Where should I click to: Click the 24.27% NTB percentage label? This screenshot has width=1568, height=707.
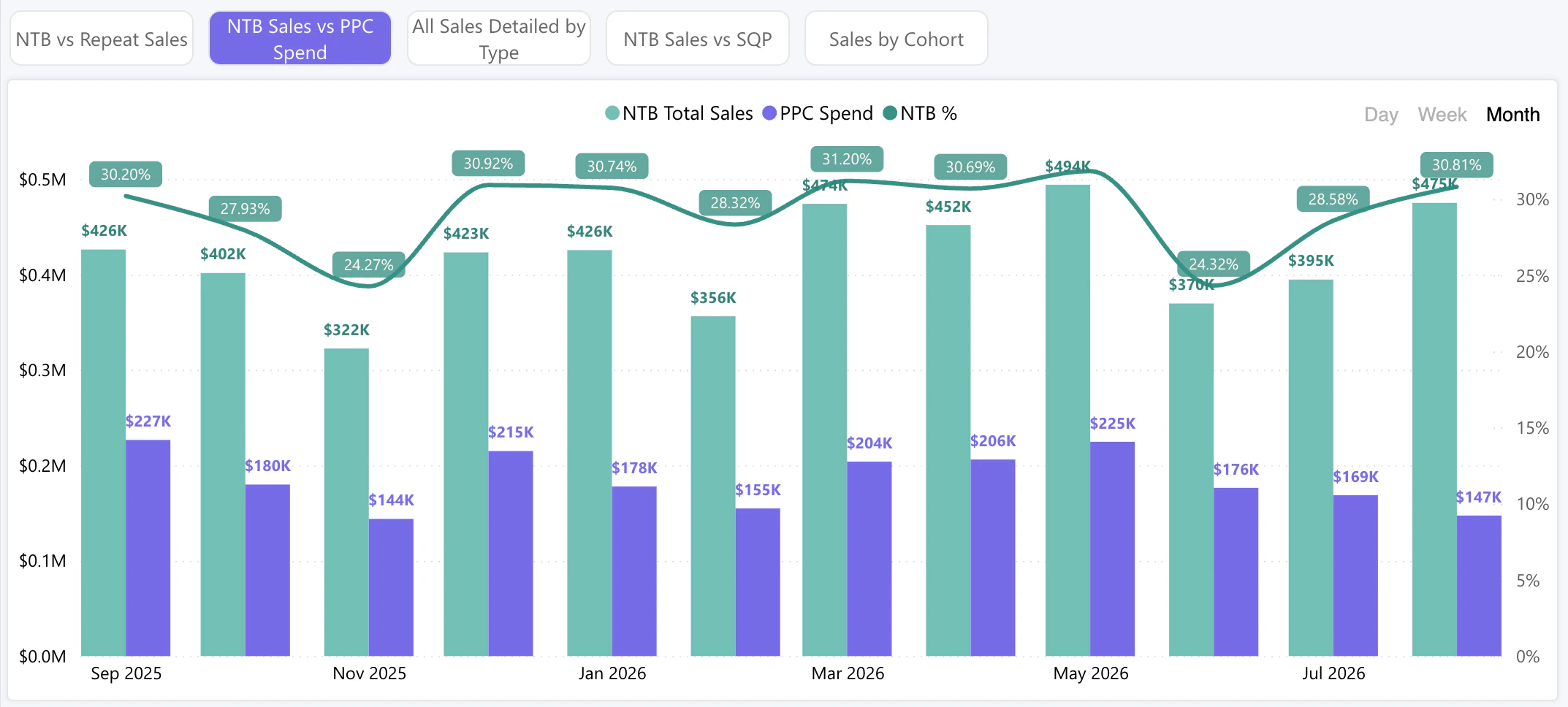click(369, 264)
